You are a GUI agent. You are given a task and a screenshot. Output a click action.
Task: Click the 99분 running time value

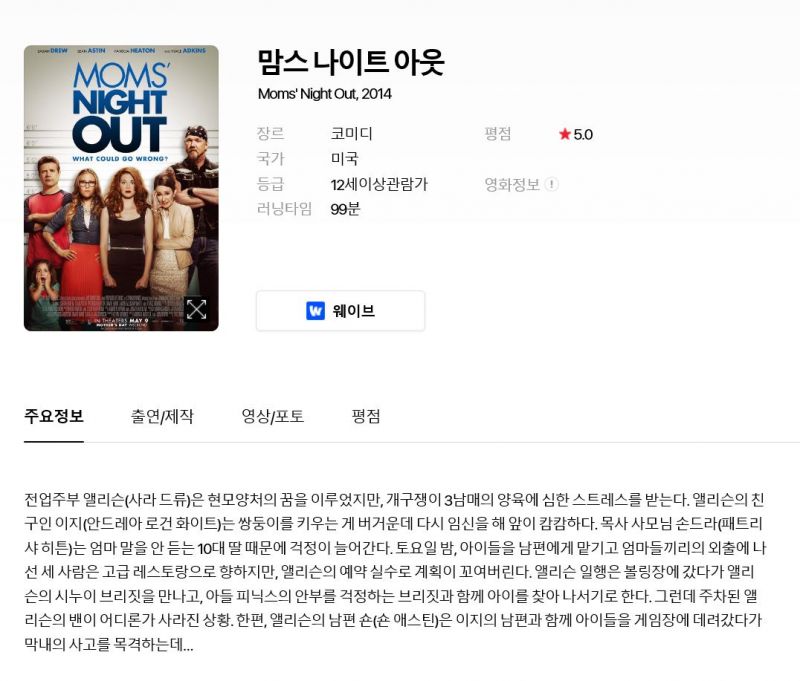pyautogui.click(x=345, y=209)
